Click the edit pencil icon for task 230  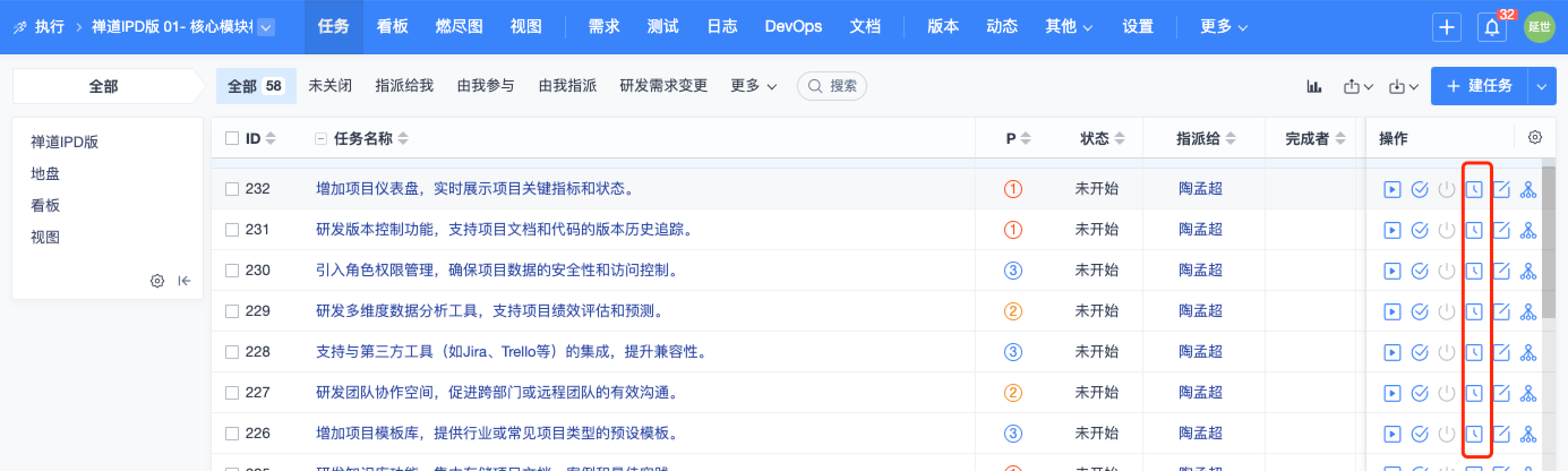click(x=1501, y=271)
